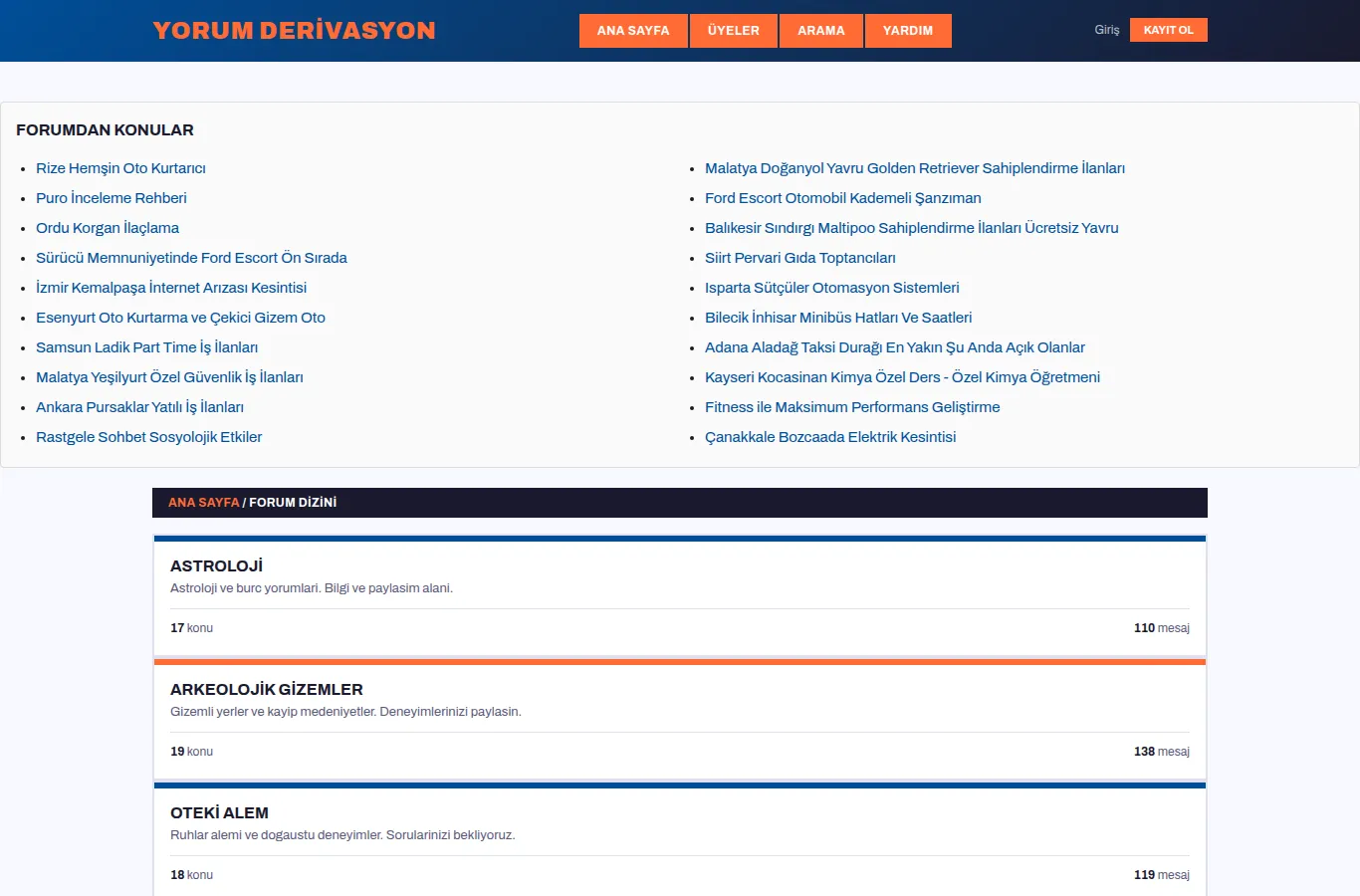Open the Rize Hemşin Oto Kurtarıcı topic
This screenshot has width=1360, height=896.
tap(120, 168)
